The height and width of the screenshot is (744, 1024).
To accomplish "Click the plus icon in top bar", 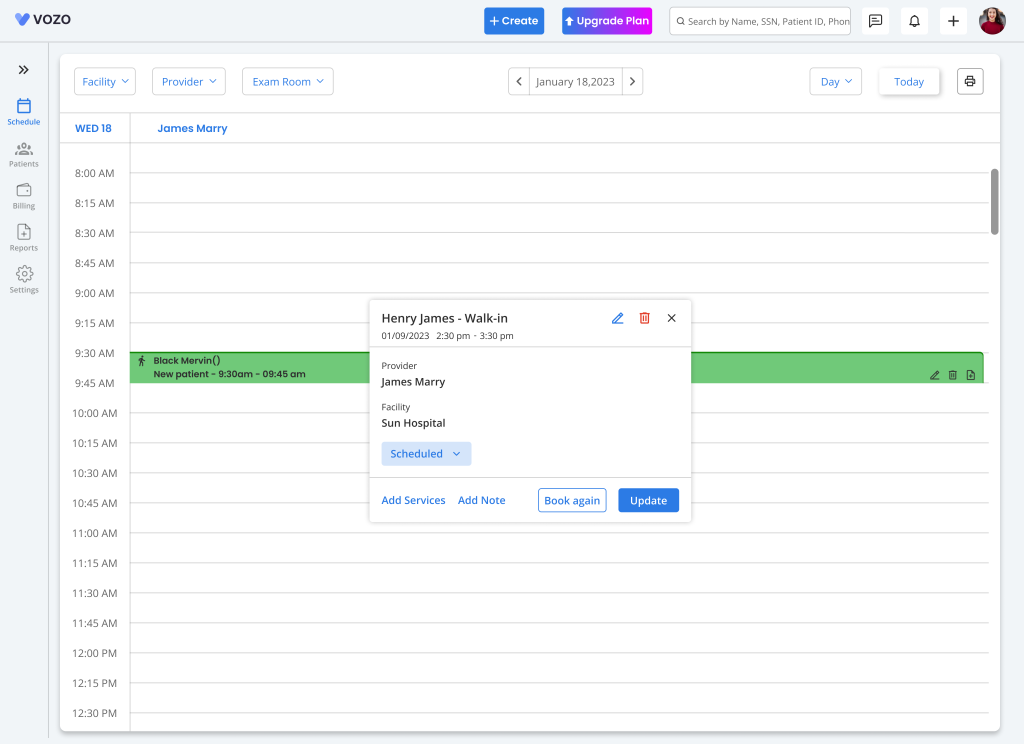I will click(953, 21).
